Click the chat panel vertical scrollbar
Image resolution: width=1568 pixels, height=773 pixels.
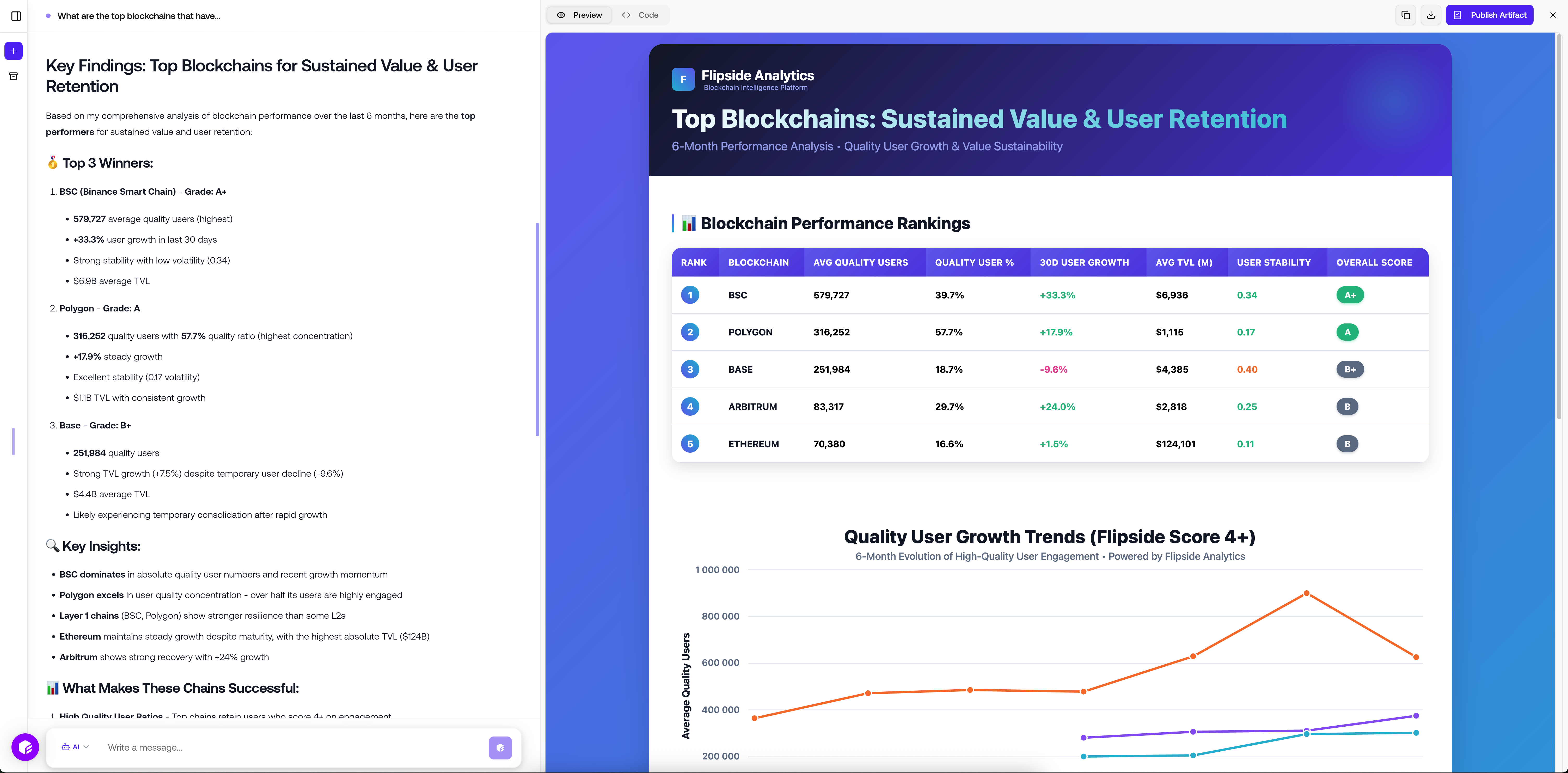pyautogui.click(x=537, y=329)
